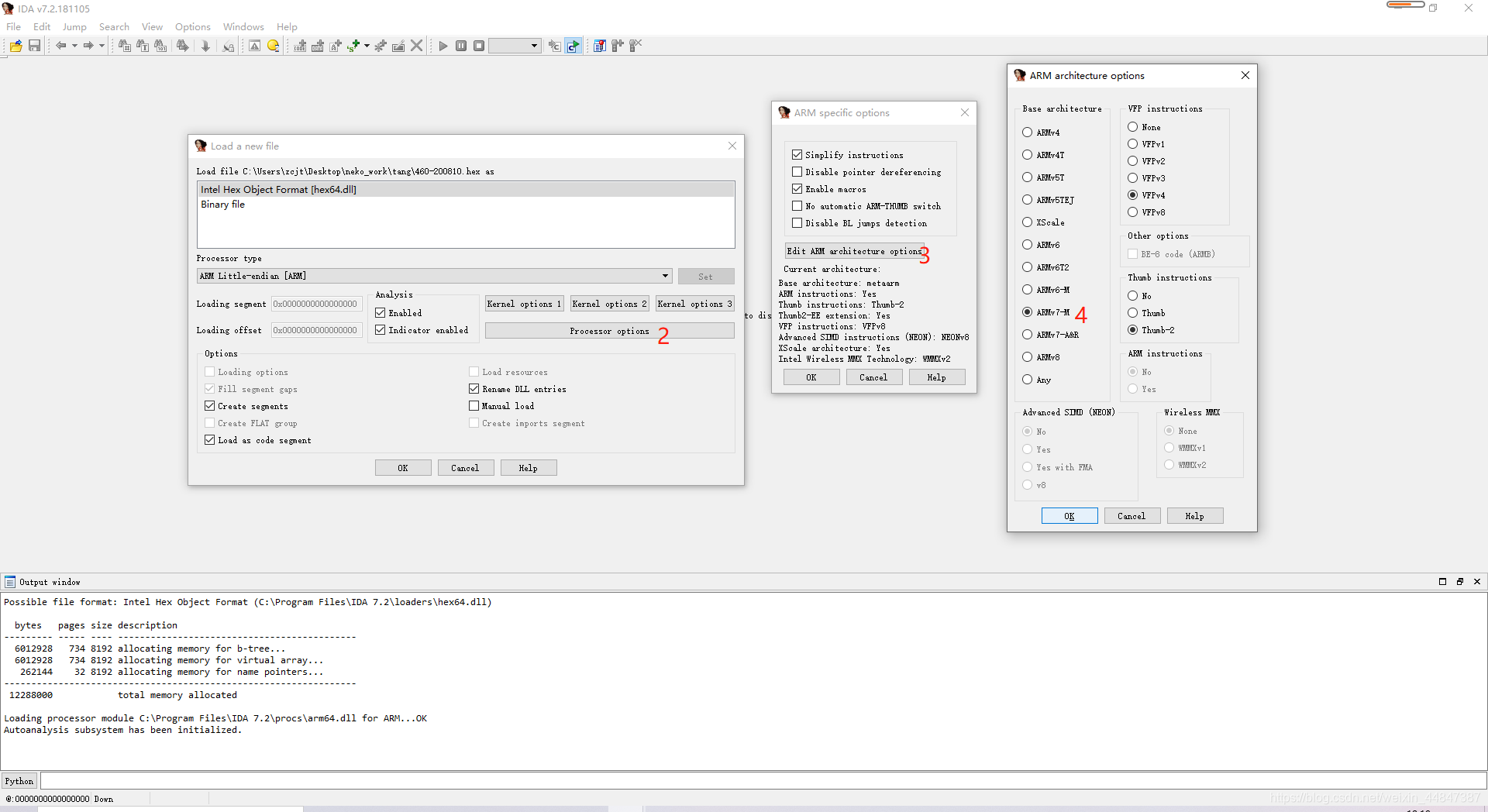1488x812 pixels.
Task: Click the rename pencil toolbar icon
Action: tap(398, 46)
